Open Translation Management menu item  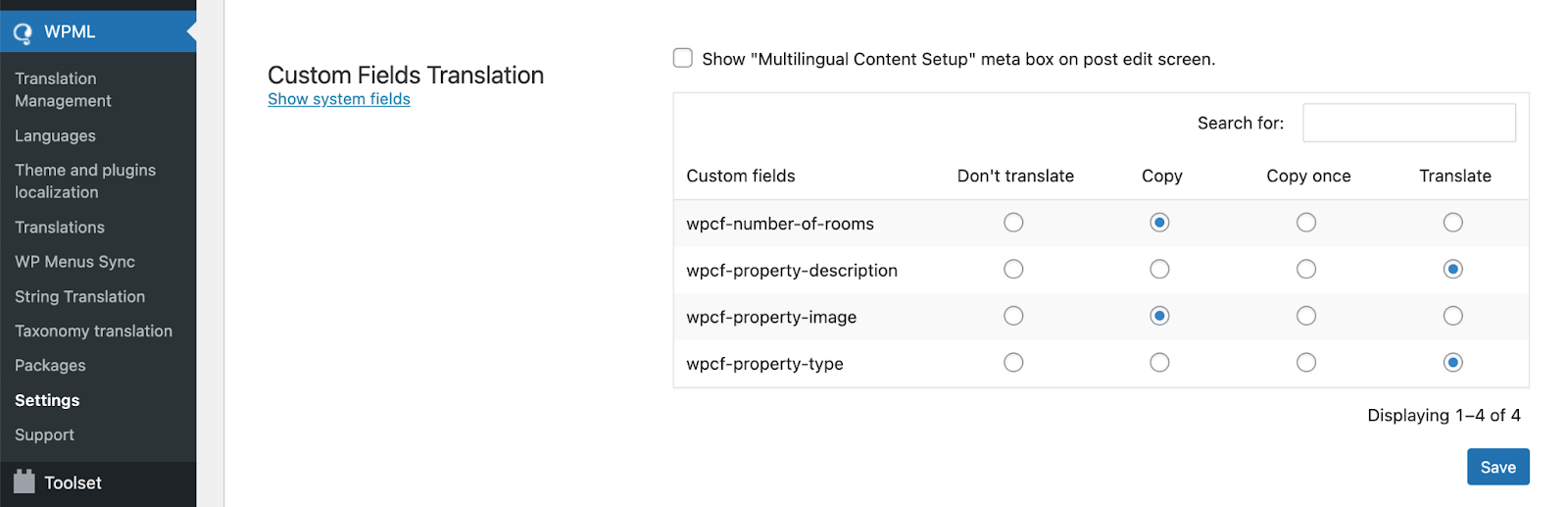(x=63, y=89)
